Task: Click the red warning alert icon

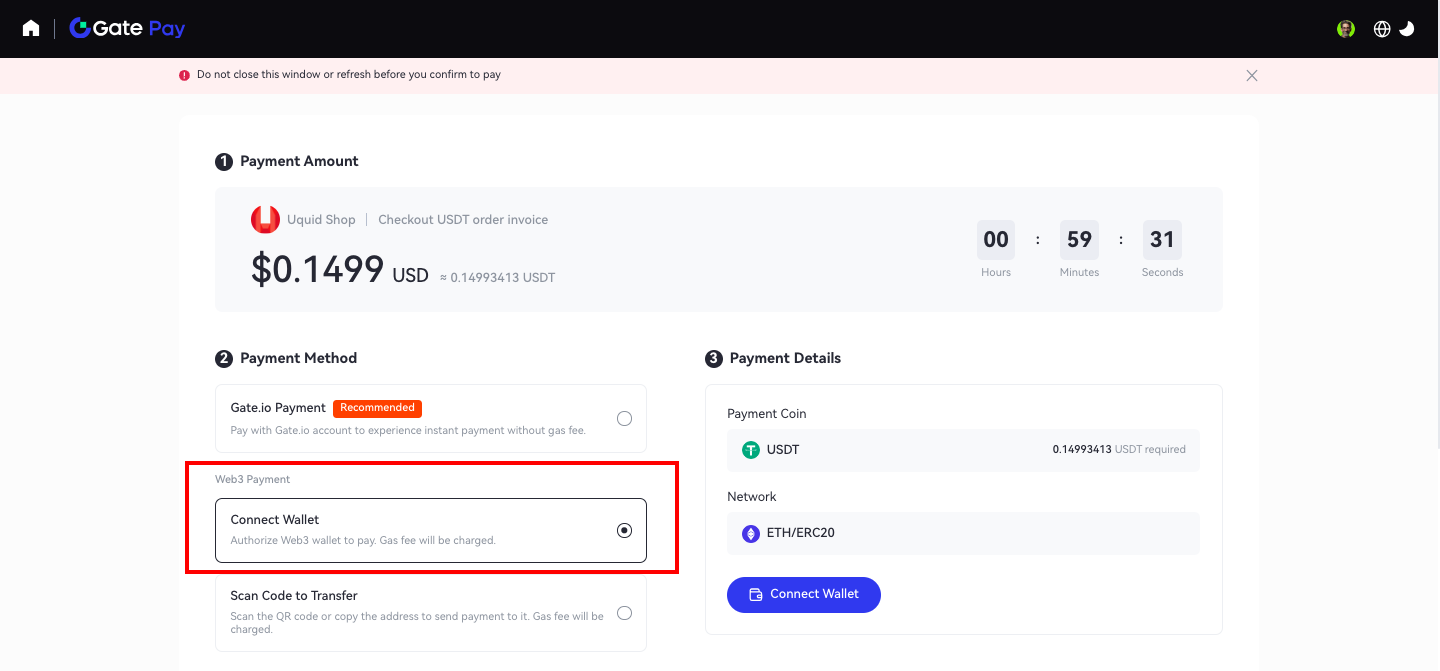Action: pyautogui.click(x=184, y=75)
